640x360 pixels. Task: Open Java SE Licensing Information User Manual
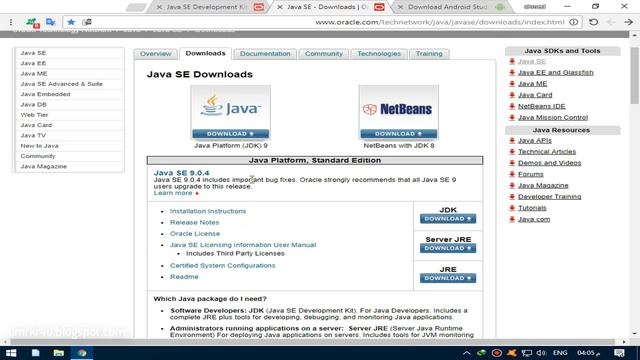243,245
